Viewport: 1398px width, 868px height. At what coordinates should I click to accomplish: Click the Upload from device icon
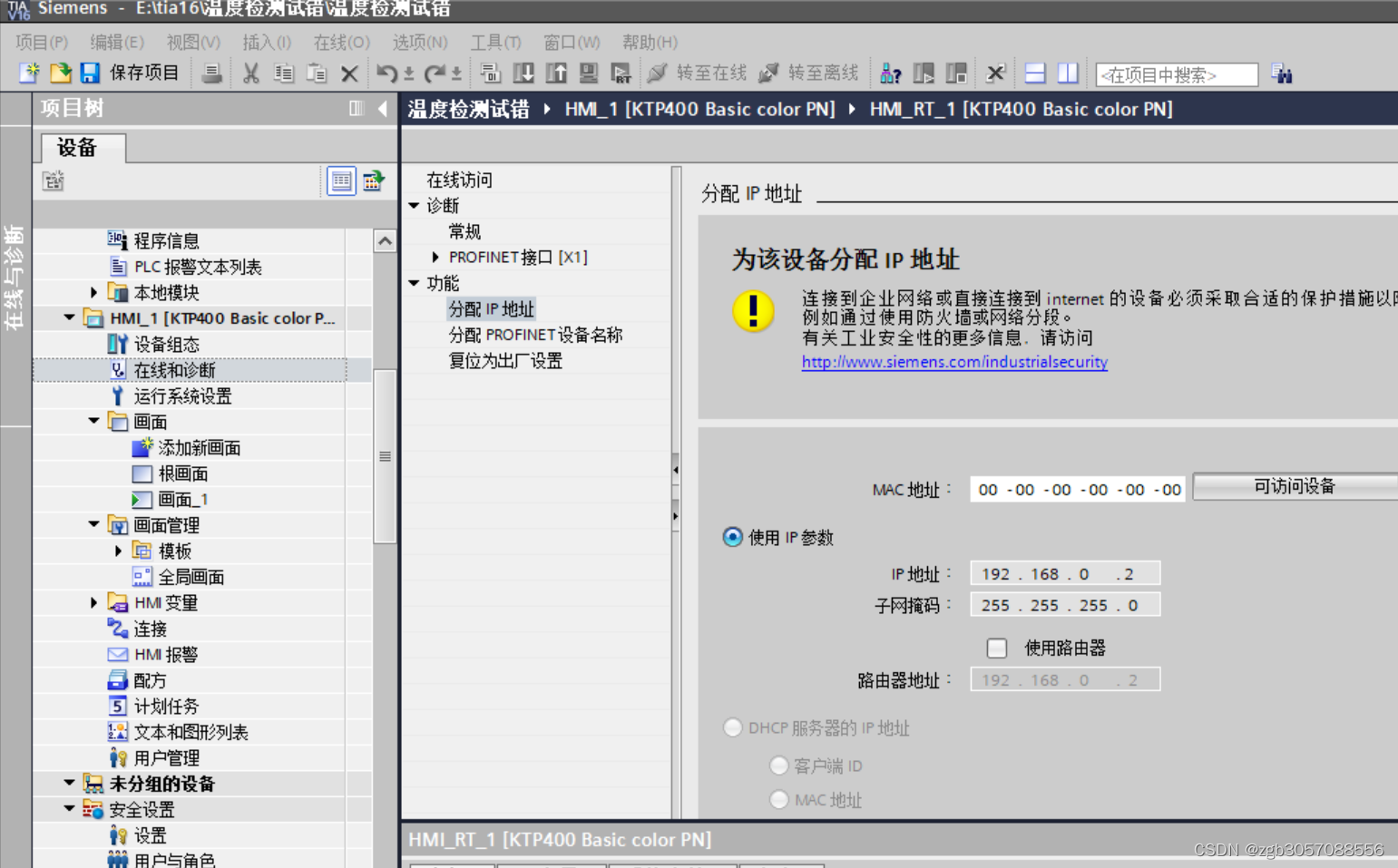556,73
